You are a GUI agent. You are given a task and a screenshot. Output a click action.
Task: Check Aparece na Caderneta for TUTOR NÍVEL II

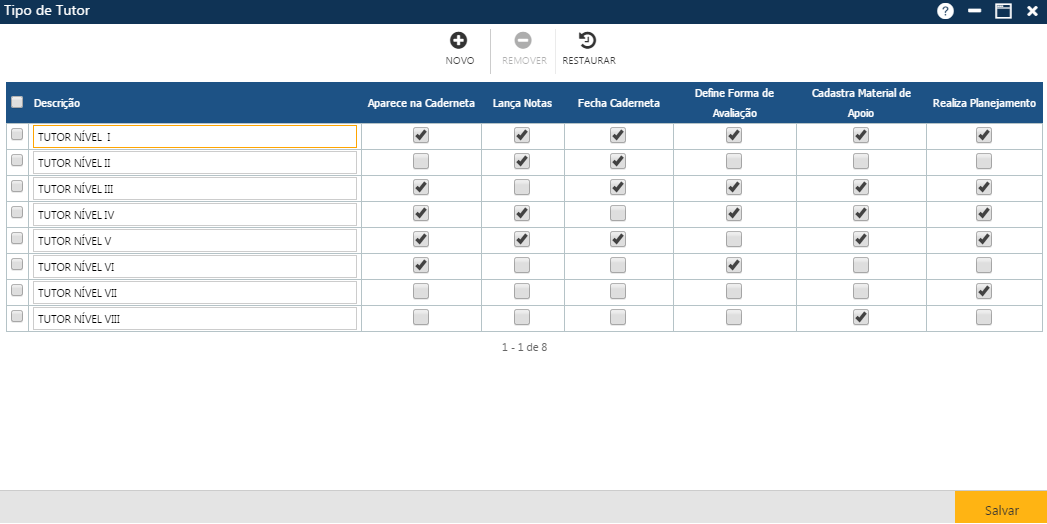click(421, 161)
